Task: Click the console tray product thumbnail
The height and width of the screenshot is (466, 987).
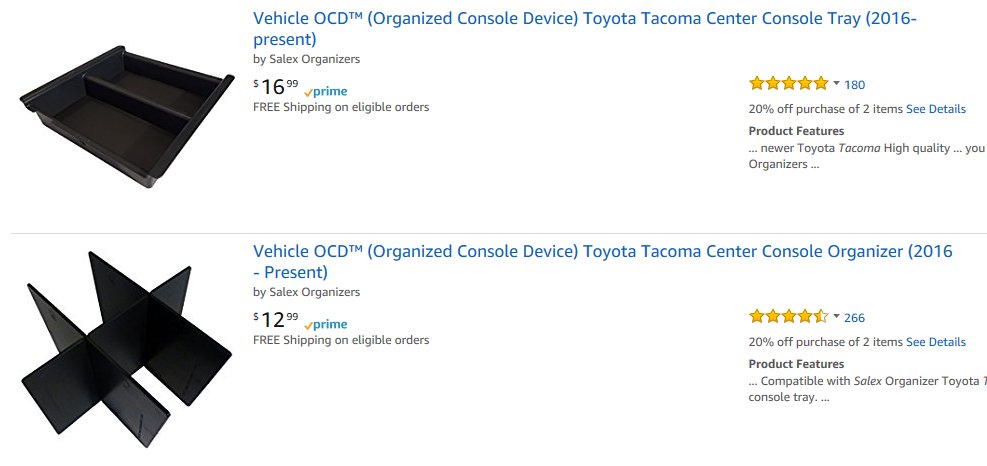Action: [x=127, y=116]
